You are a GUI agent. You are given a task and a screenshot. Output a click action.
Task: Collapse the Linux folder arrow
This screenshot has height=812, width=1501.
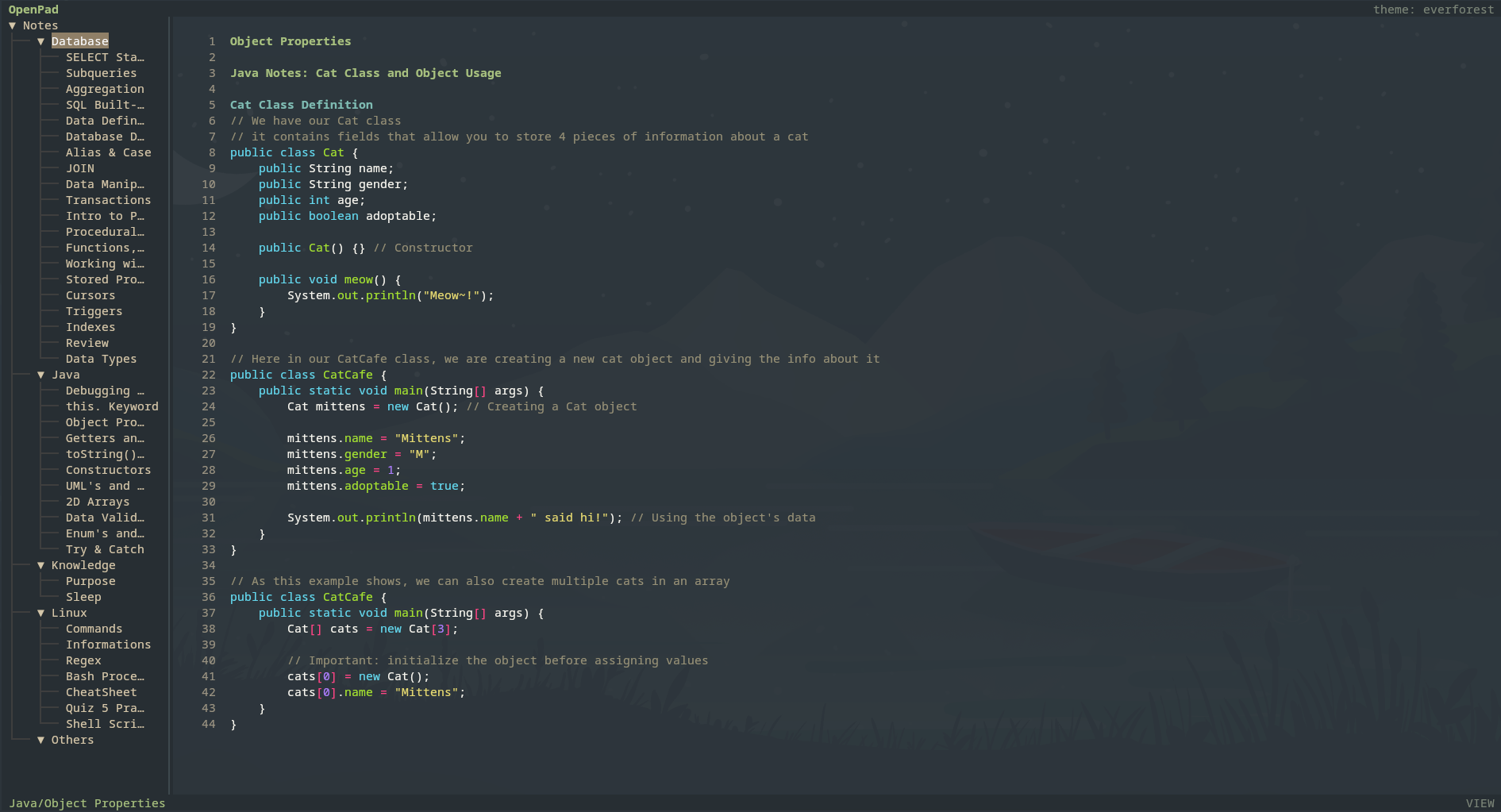[x=40, y=613]
